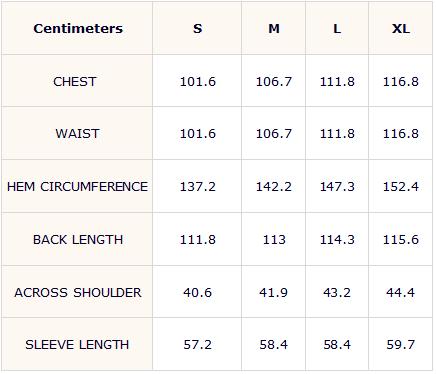
Task: Select the L size column header
Action: (x=337, y=29)
